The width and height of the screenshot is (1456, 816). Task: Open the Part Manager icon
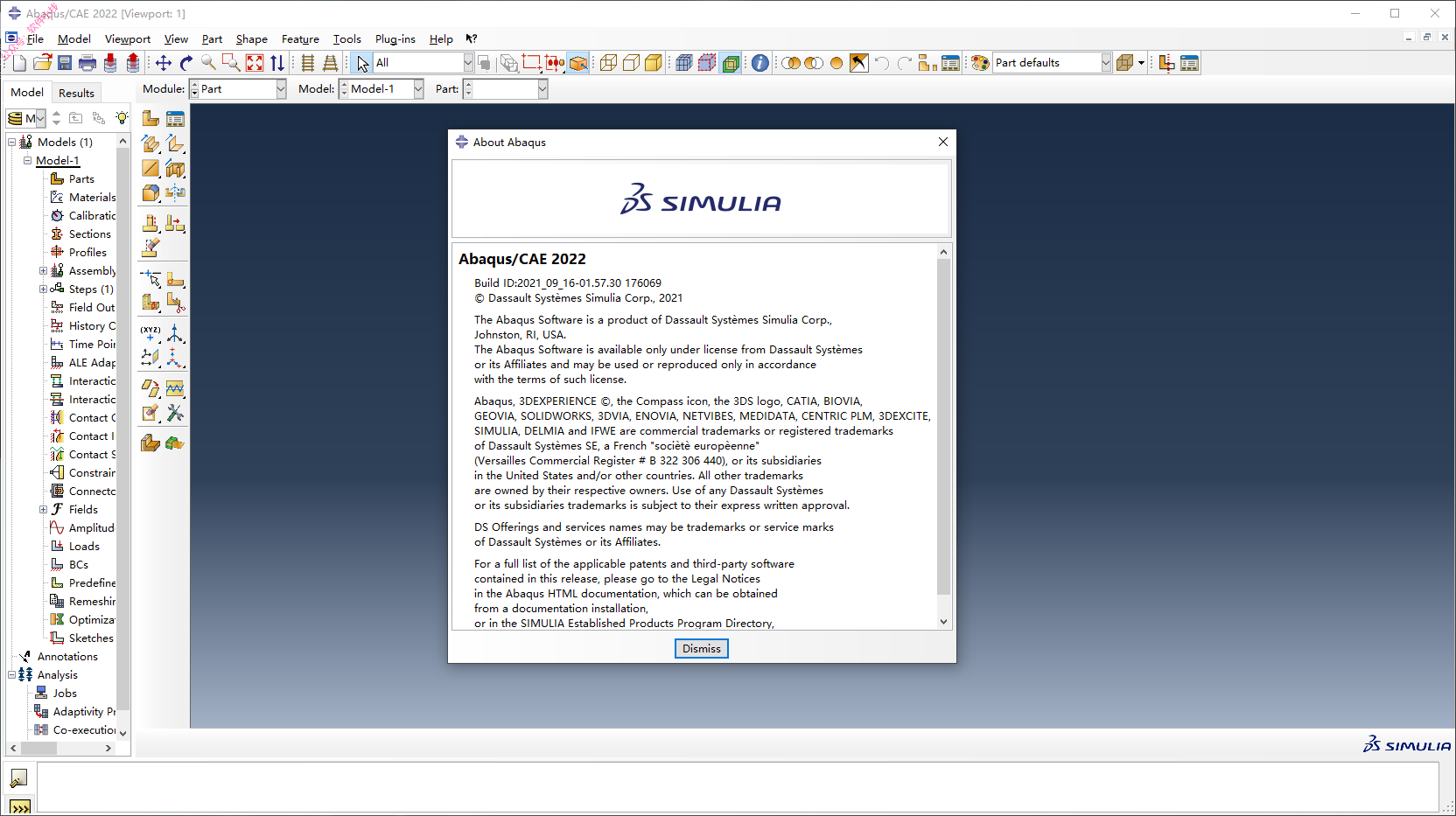pos(175,119)
